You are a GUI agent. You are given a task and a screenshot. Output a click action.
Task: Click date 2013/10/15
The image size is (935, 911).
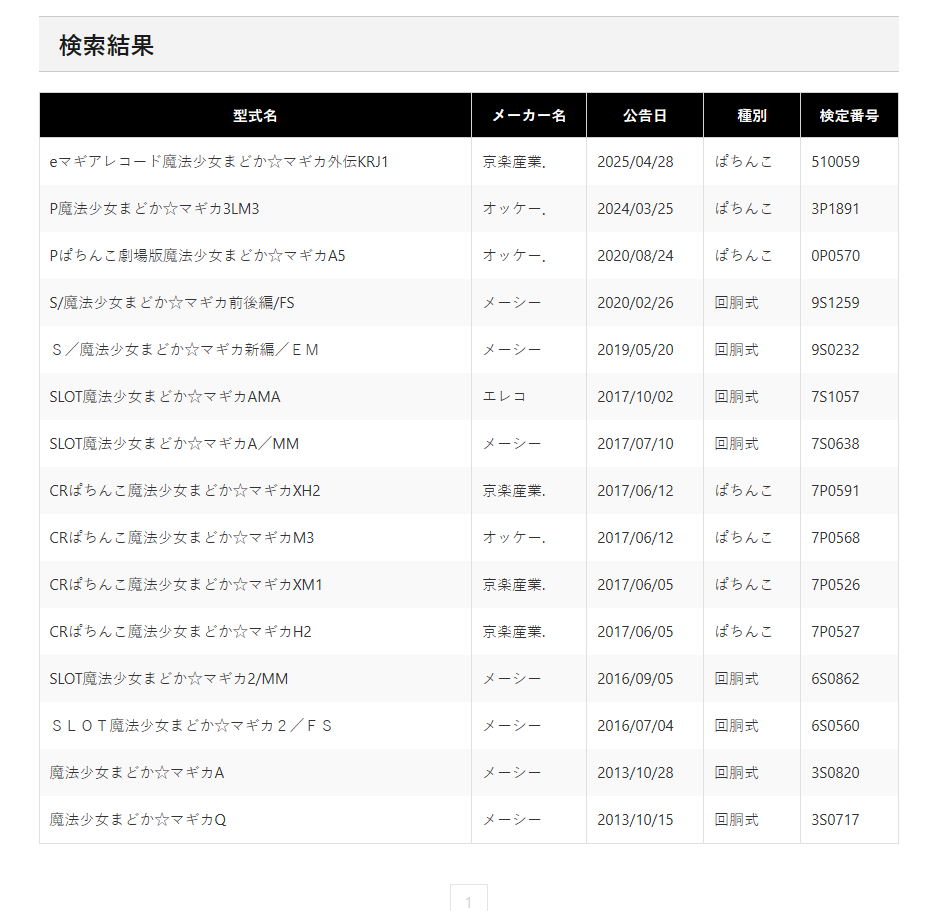point(636,820)
